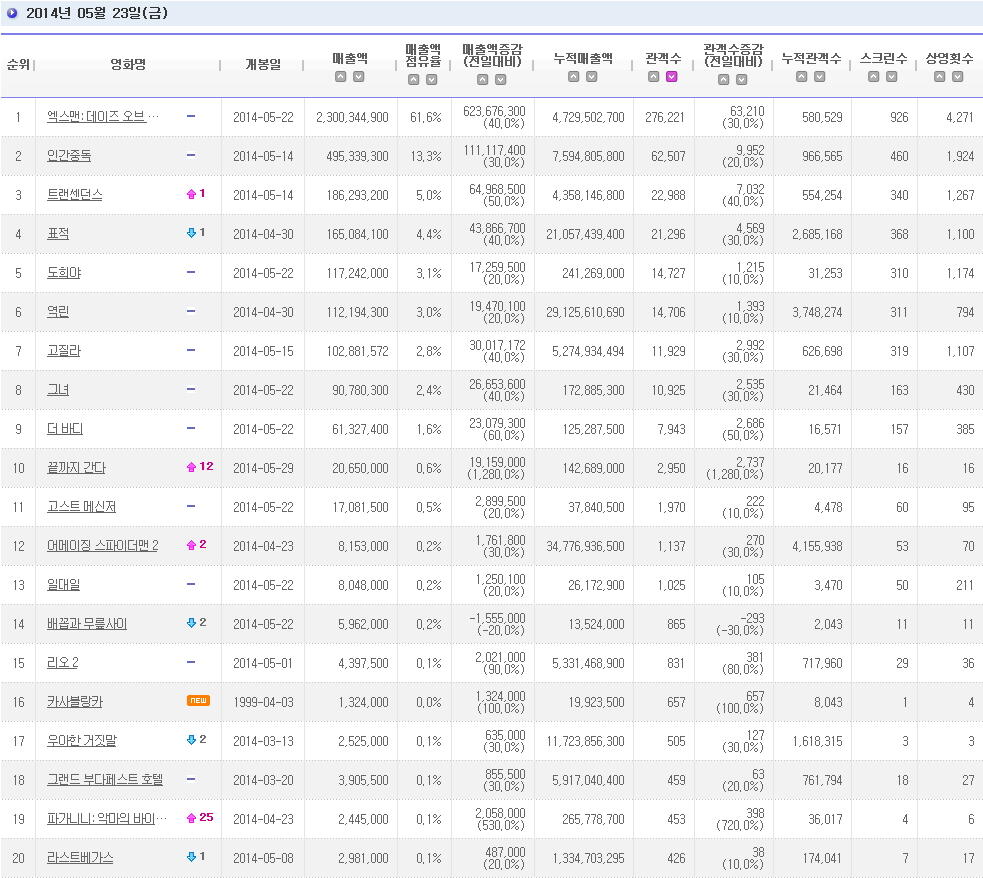Sort 매출액 점유율 column ascending
Viewport: 983px width, 878px height.
(413, 80)
